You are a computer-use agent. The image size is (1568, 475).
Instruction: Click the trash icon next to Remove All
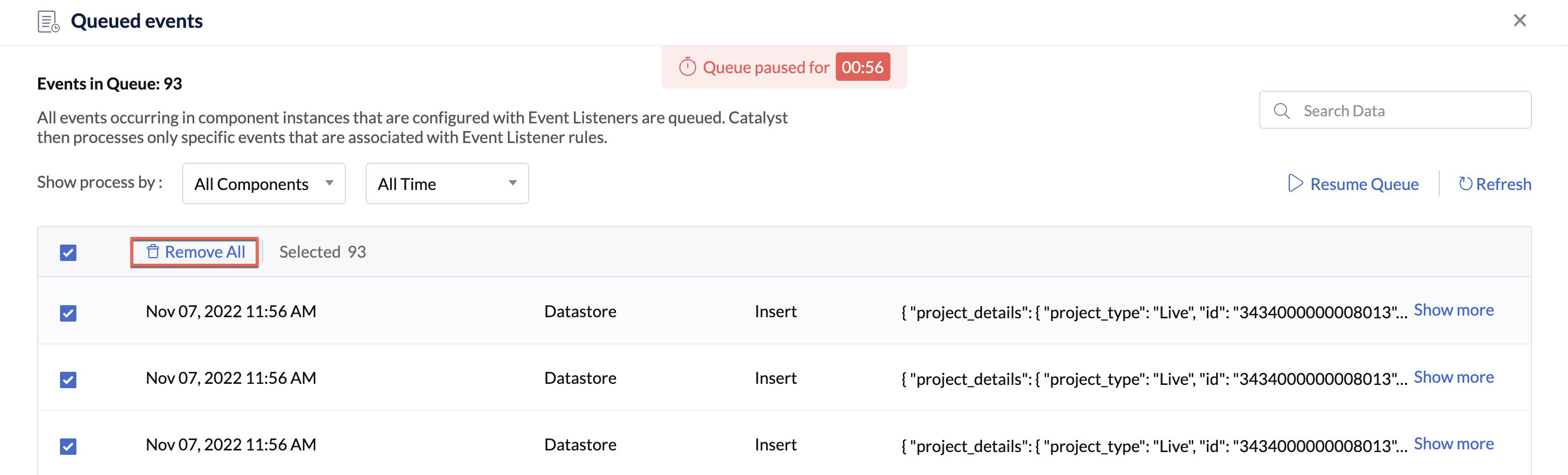[x=153, y=252]
